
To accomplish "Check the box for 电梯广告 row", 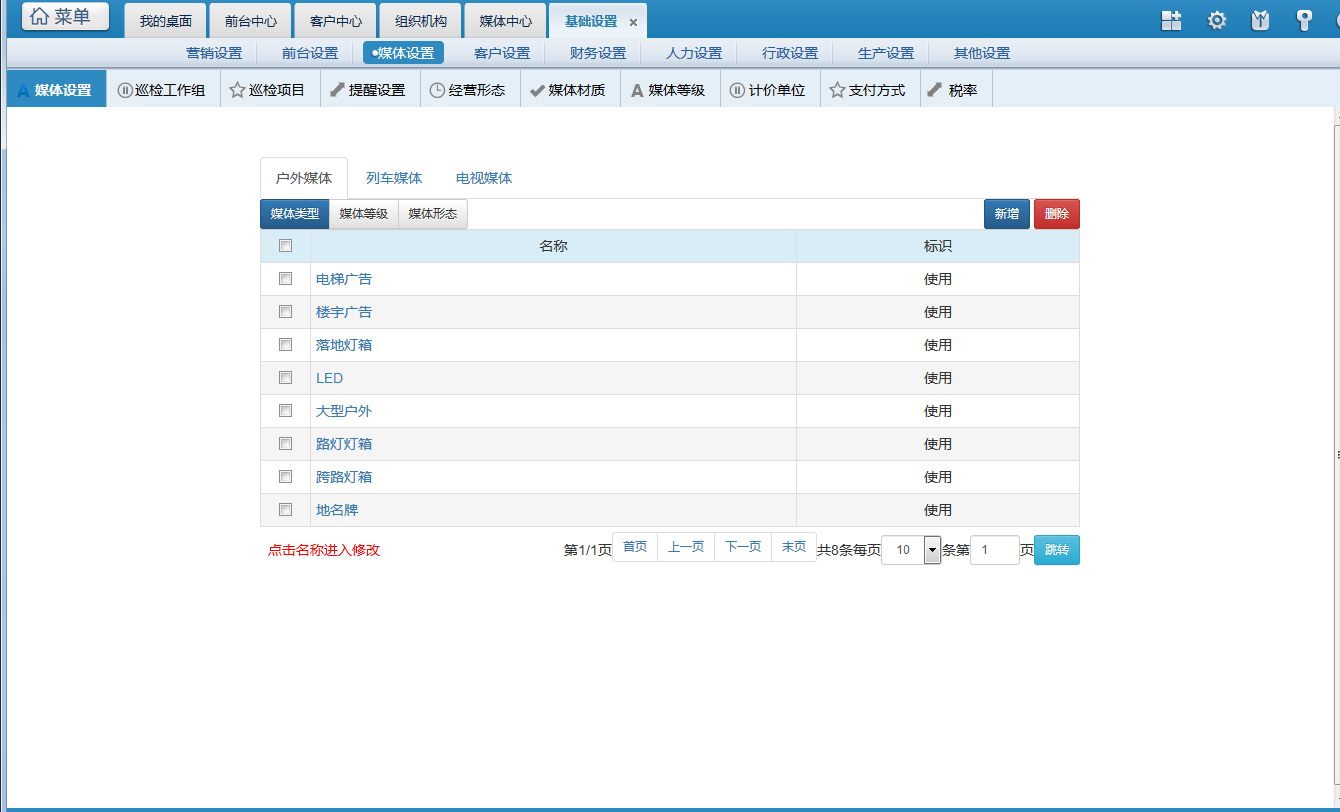I will tap(285, 278).
